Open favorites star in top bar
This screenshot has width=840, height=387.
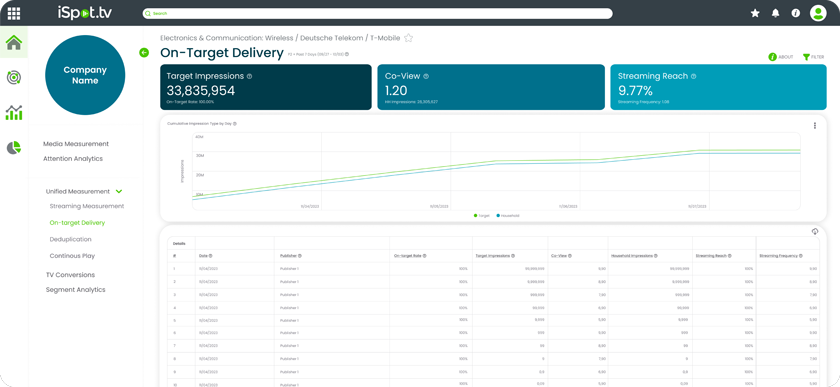coord(755,13)
